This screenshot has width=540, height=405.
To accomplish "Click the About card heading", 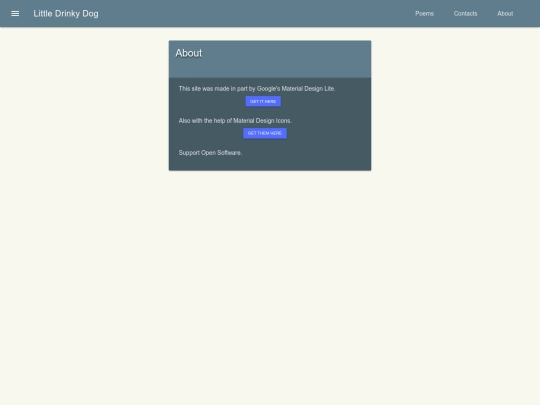I will pyautogui.click(x=189, y=53).
